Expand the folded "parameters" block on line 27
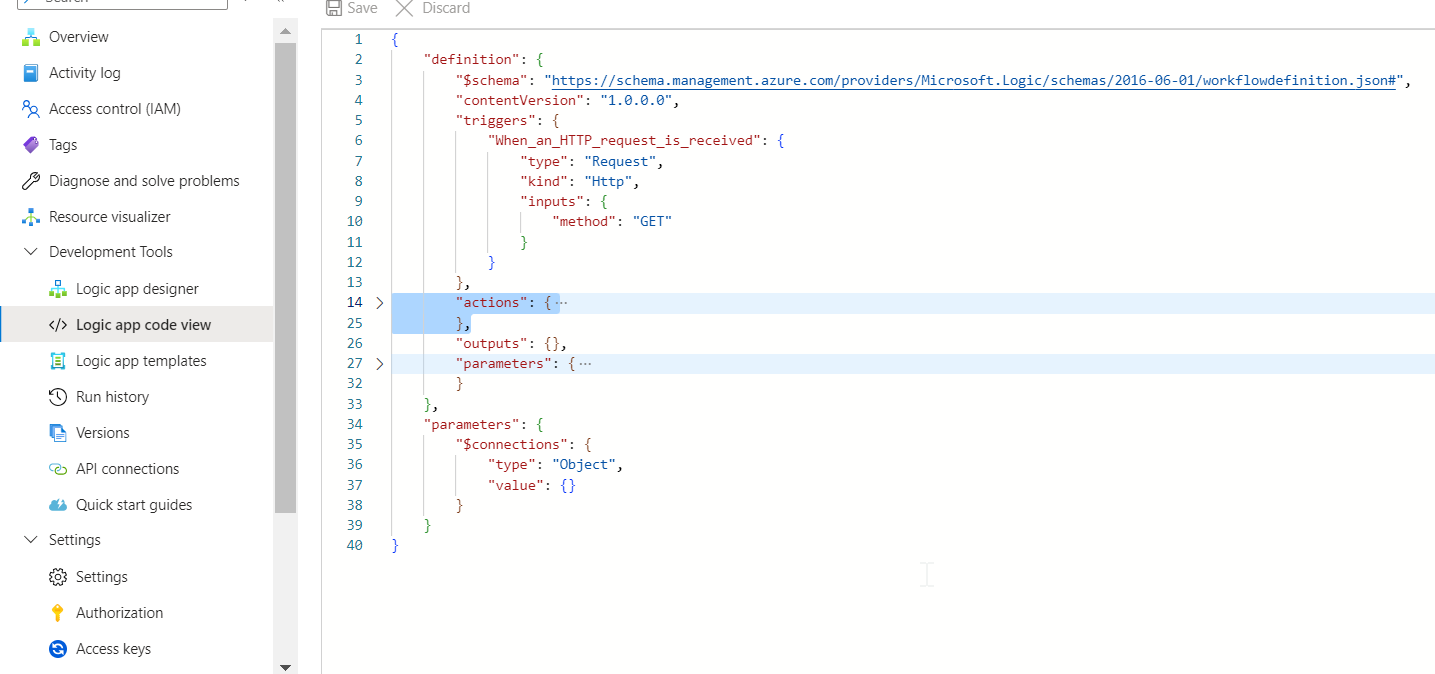Screen dimensions: 1435x674 click(379, 364)
